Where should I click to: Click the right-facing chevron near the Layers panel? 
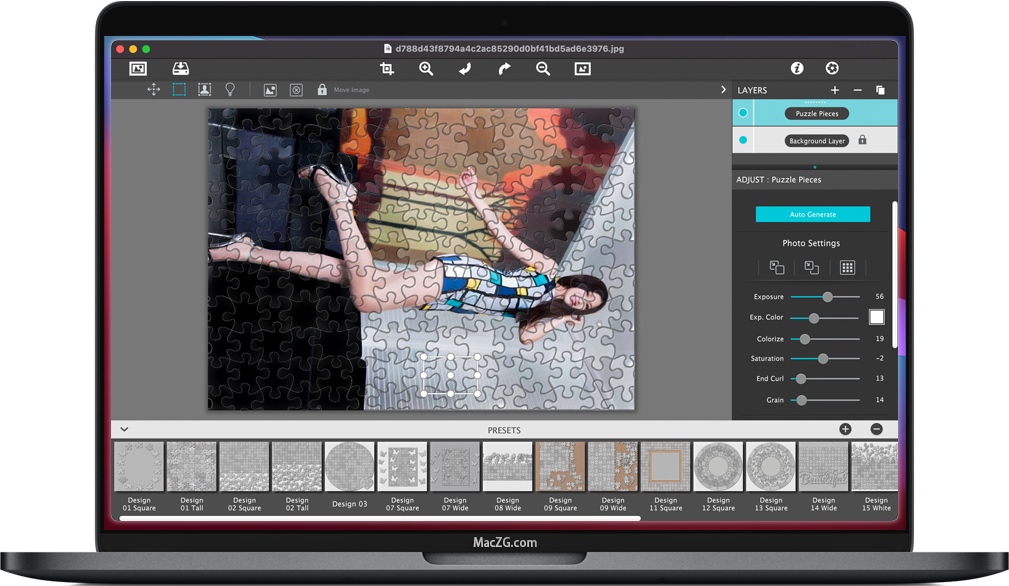click(724, 88)
